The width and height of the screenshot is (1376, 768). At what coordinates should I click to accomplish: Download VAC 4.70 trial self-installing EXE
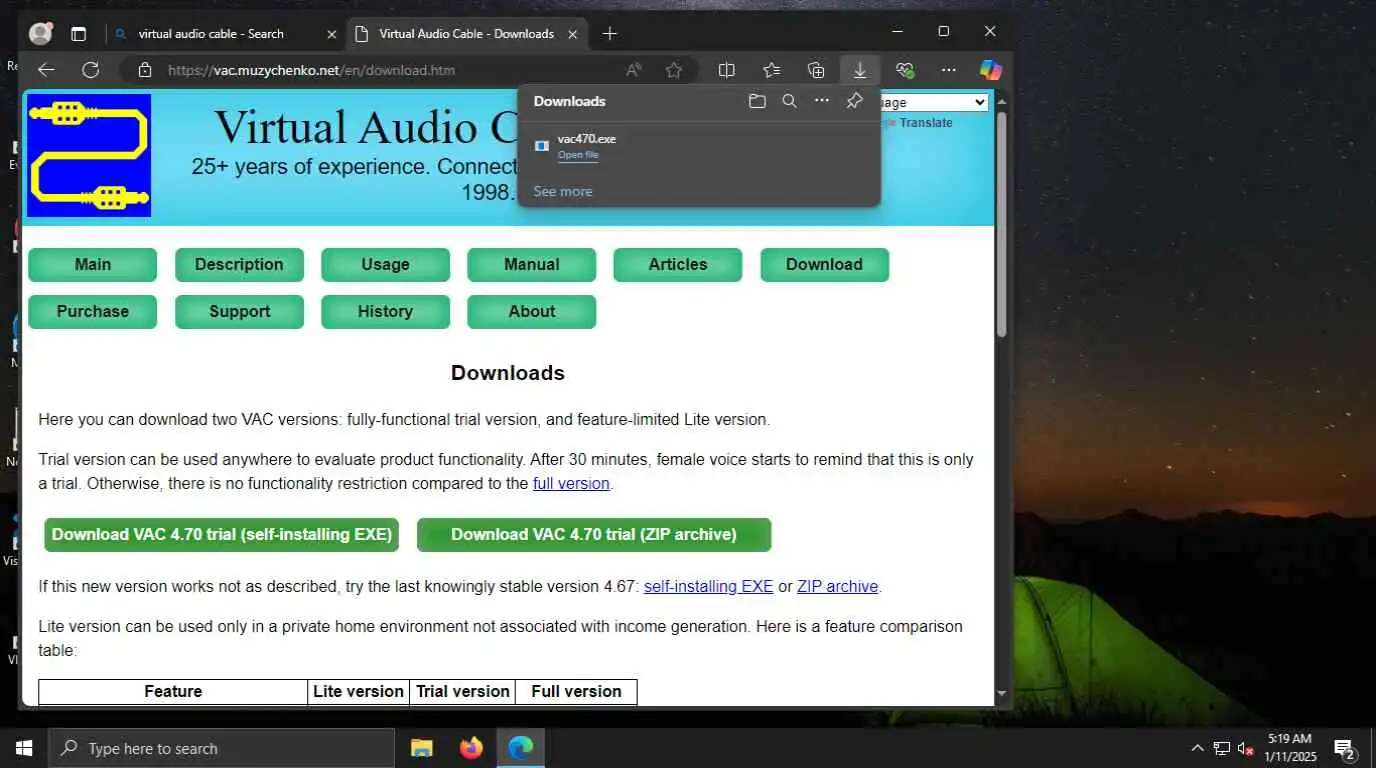(221, 535)
